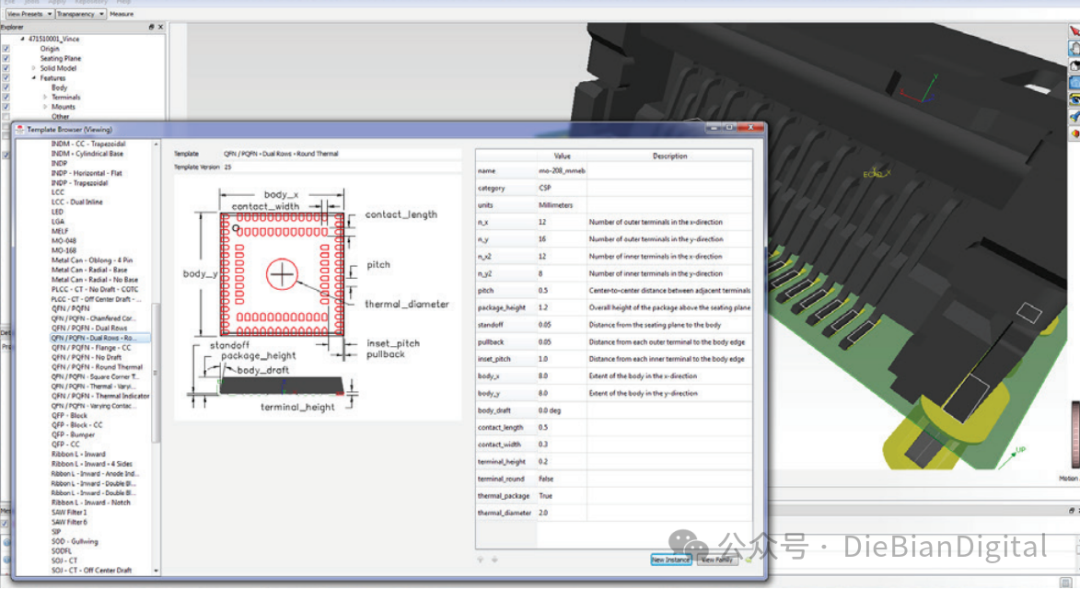Expand the Solid Model tree node
This screenshot has height=589, width=1080.
[x=34, y=68]
